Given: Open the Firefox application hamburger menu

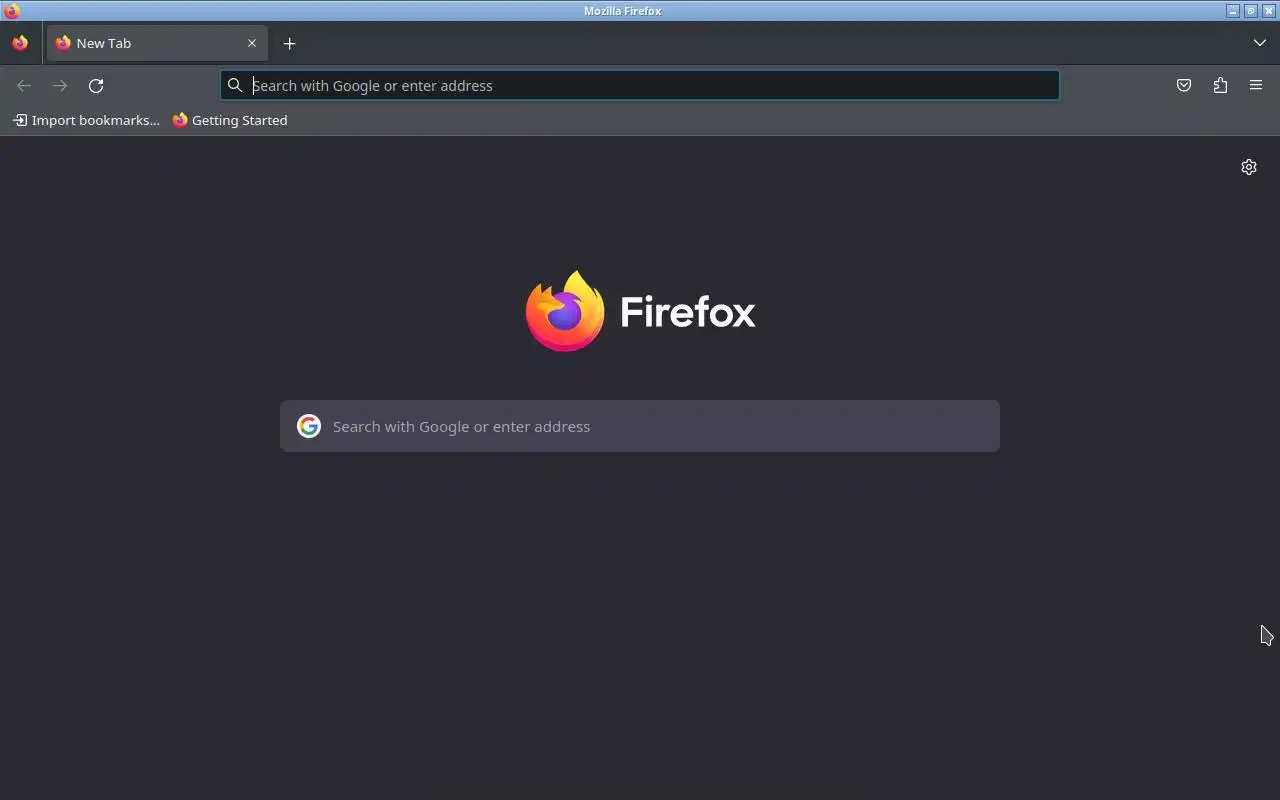Looking at the screenshot, I should [1256, 86].
